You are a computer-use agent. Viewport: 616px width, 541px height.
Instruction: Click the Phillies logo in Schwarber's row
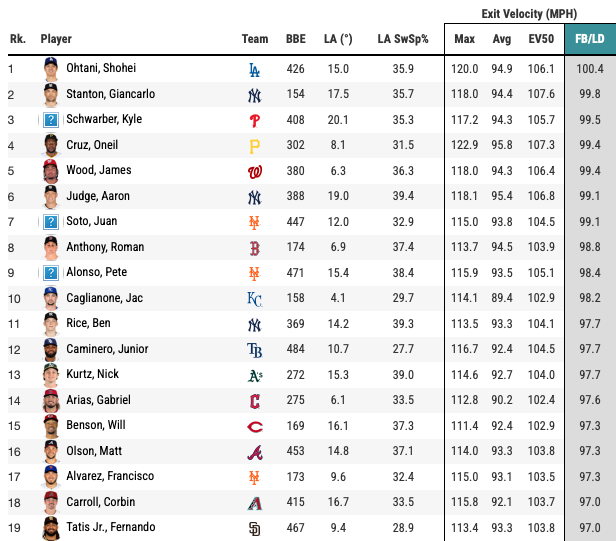coord(254,120)
